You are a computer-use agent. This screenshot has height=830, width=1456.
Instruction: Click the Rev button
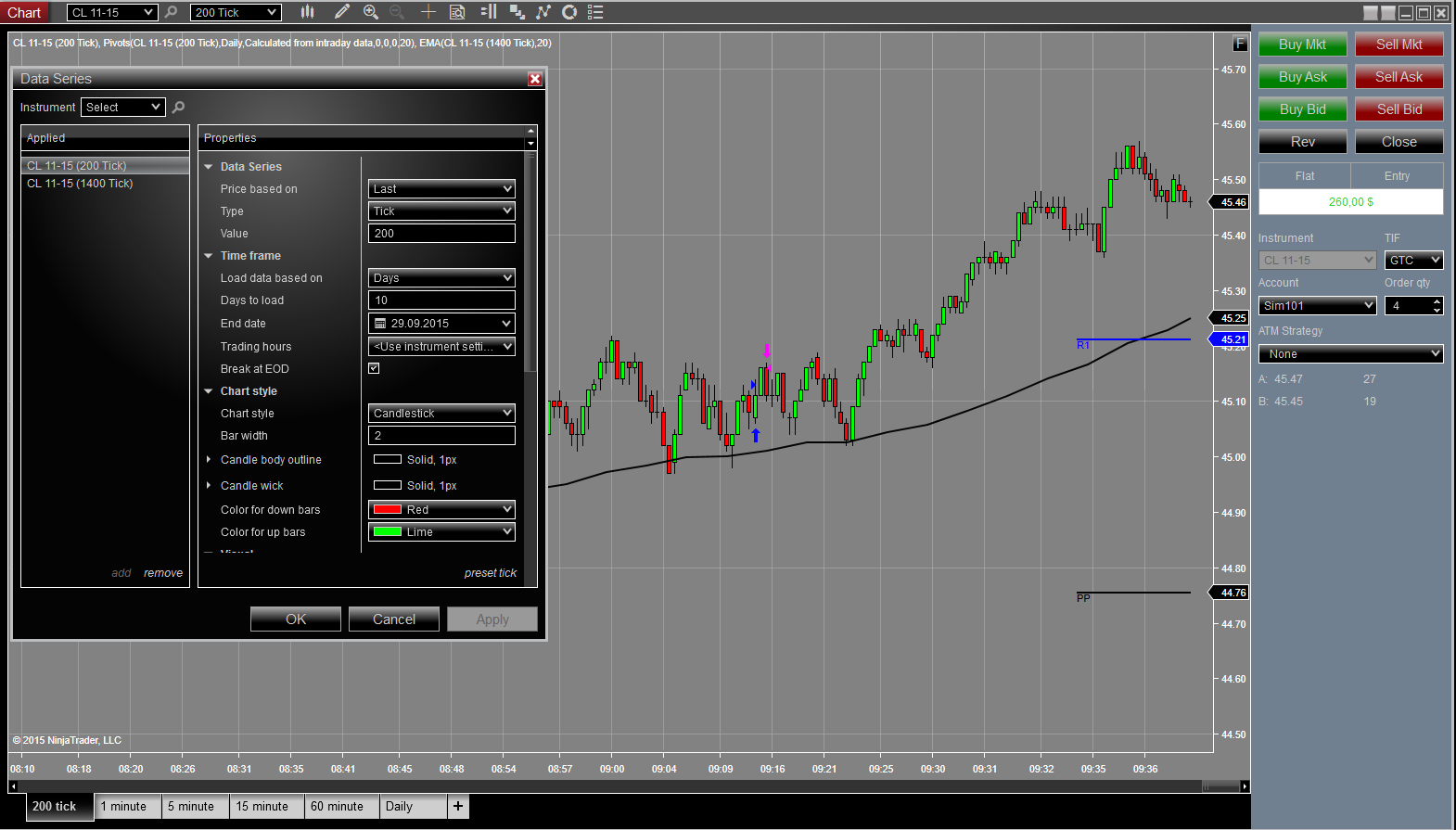click(x=1303, y=142)
